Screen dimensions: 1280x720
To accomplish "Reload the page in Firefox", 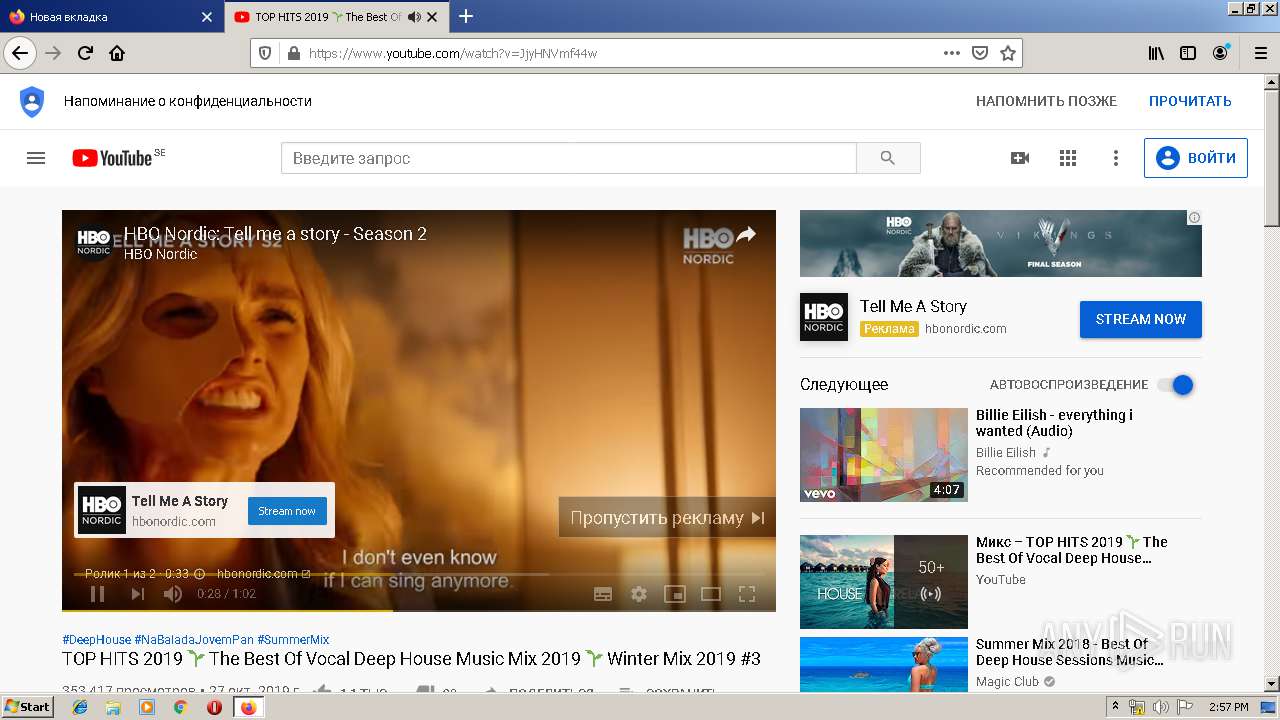I will pyautogui.click(x=85, y=53).
